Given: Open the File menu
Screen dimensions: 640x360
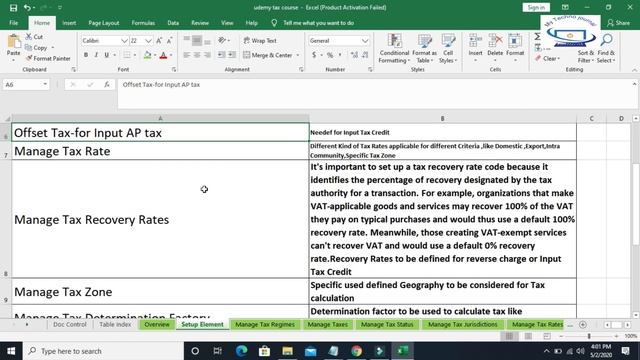Looking at the screenshot, I should (13, 23).
